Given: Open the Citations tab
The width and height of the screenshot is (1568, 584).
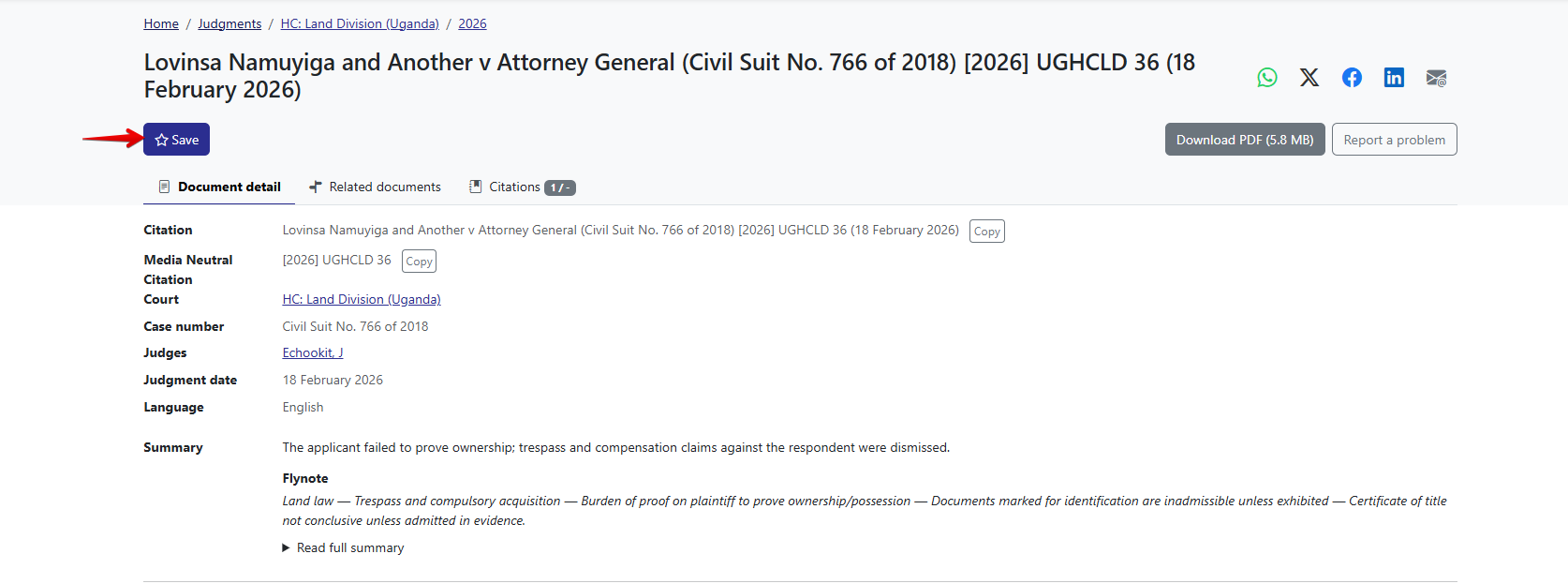Looking at the screenshot, I should pyautogui.click(x=522, y=187).
